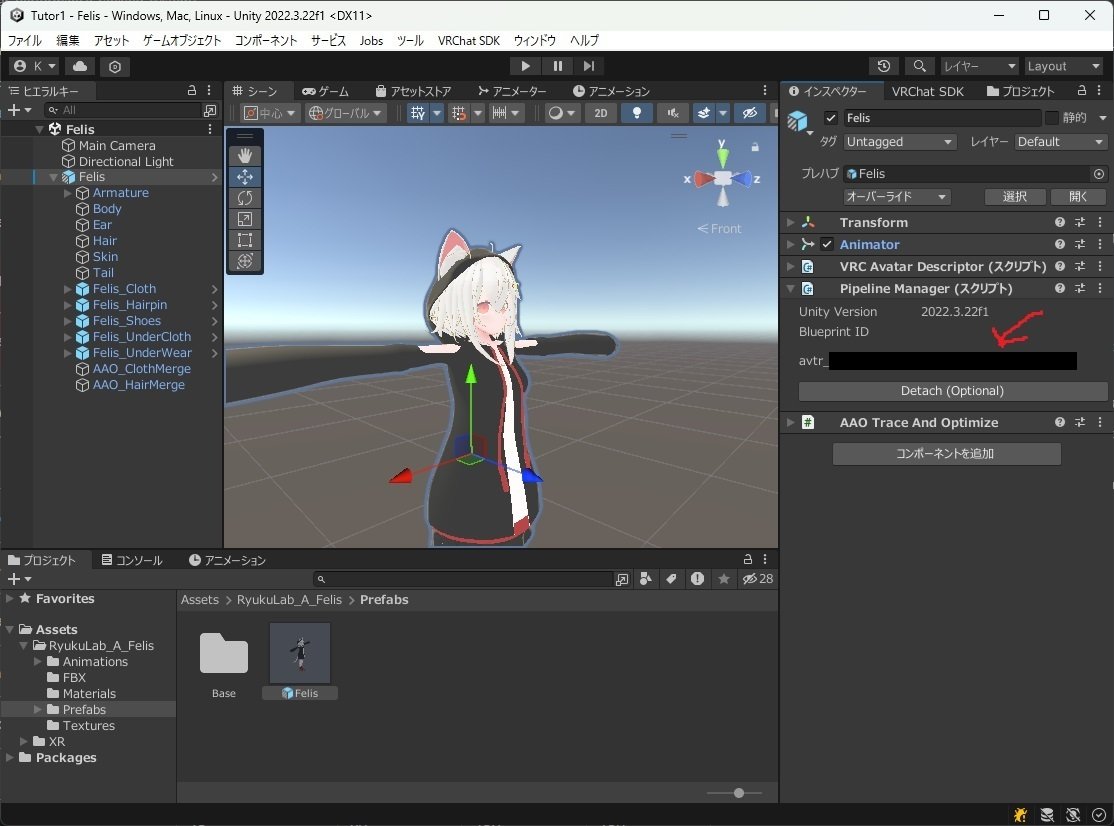Viewport: 1114px width, 826px height.
Task: Click the prefab Open button
Action: point(1078,197)
